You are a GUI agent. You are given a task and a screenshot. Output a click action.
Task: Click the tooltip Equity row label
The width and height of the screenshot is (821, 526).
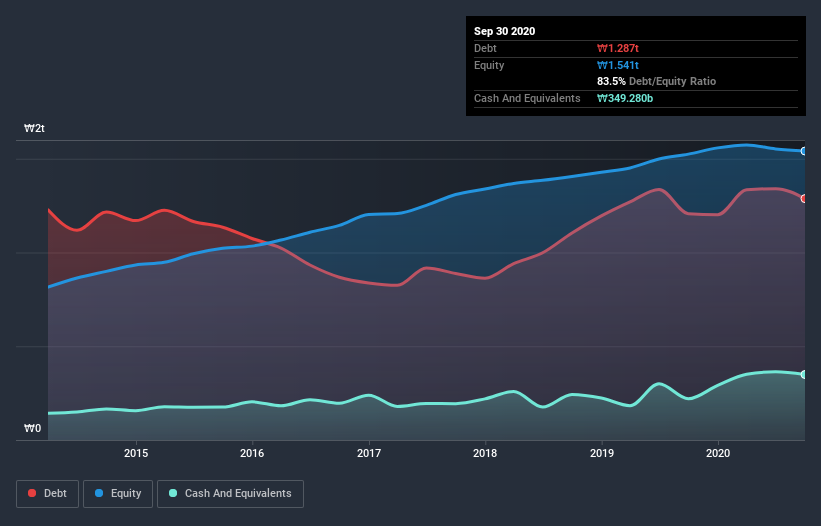tap(489, 65)
